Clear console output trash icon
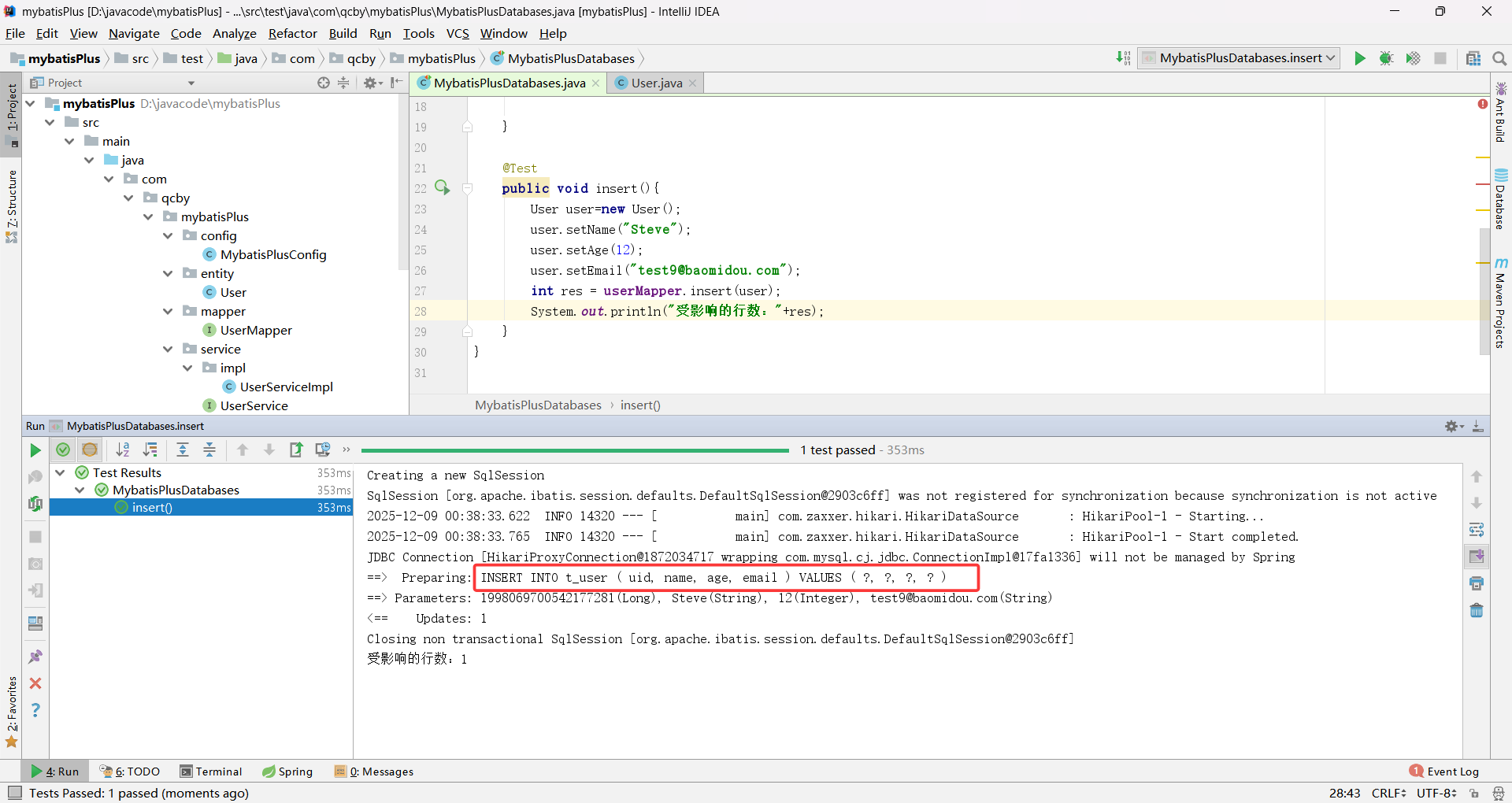Image resolution: width=1512 pixels, height=803 pixels. coord(1477,610)
